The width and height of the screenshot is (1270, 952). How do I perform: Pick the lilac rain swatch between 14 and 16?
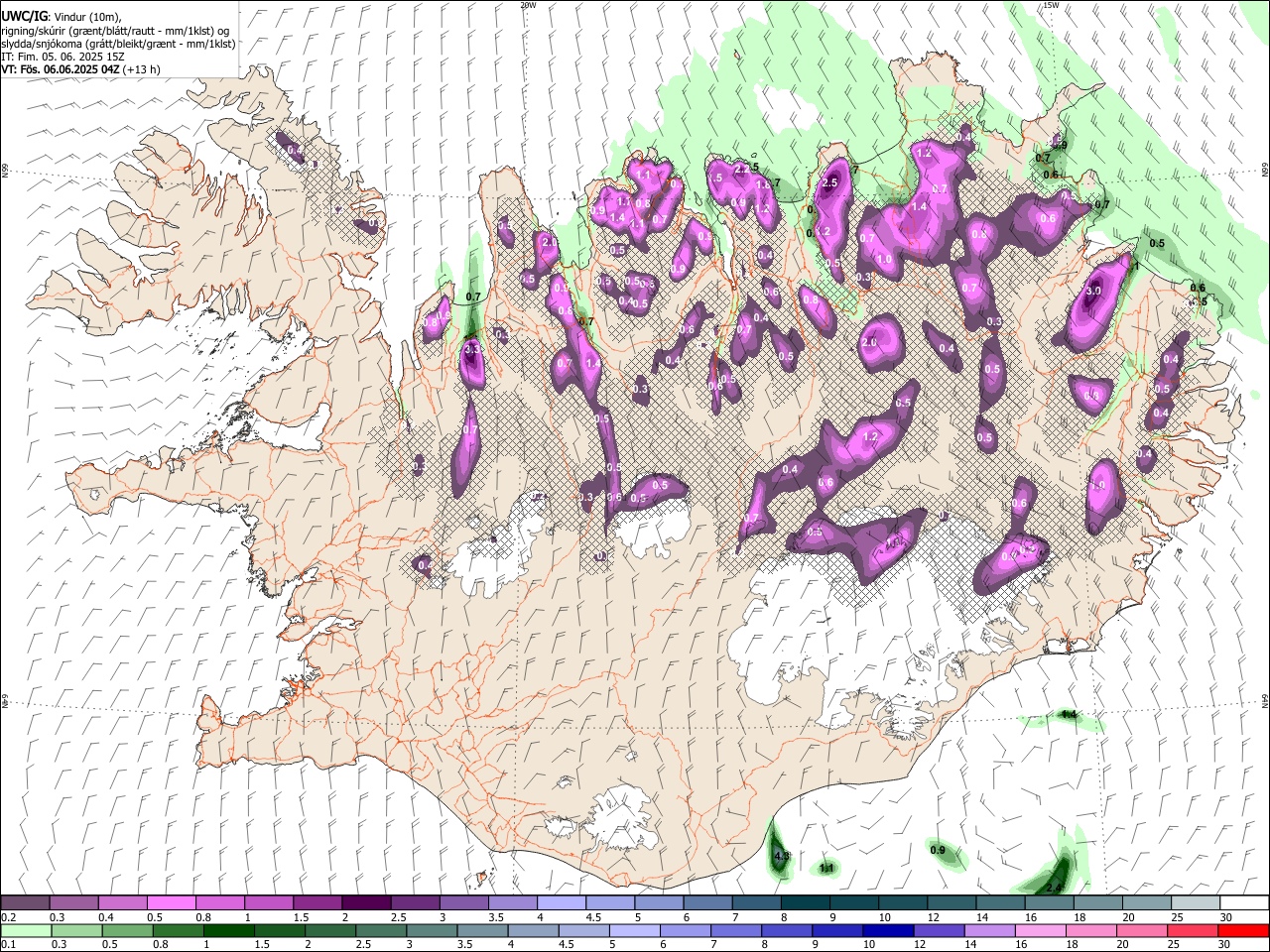pos(992,930)
